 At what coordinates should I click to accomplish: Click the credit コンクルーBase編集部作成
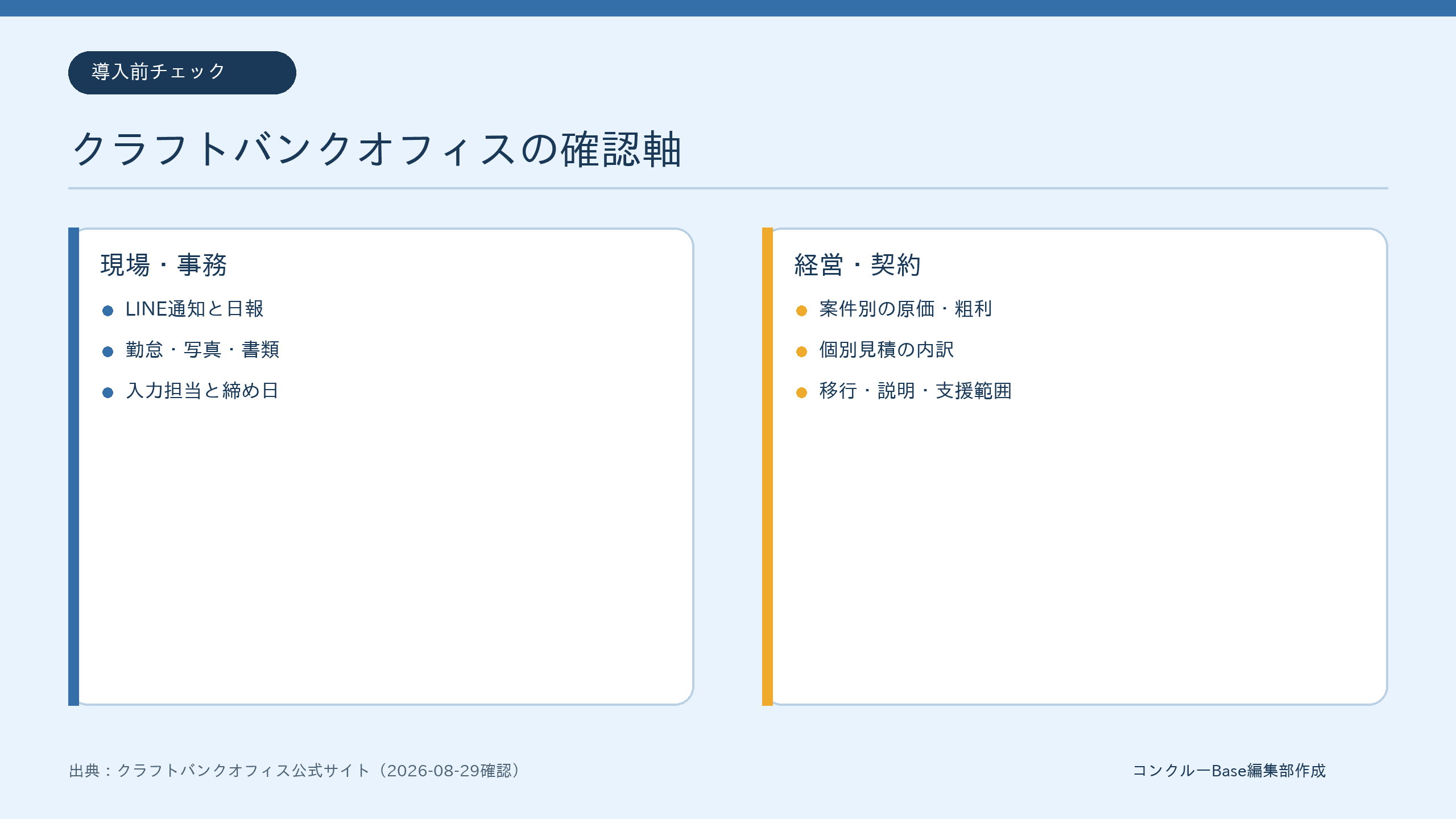click(x=1229, y=771)
